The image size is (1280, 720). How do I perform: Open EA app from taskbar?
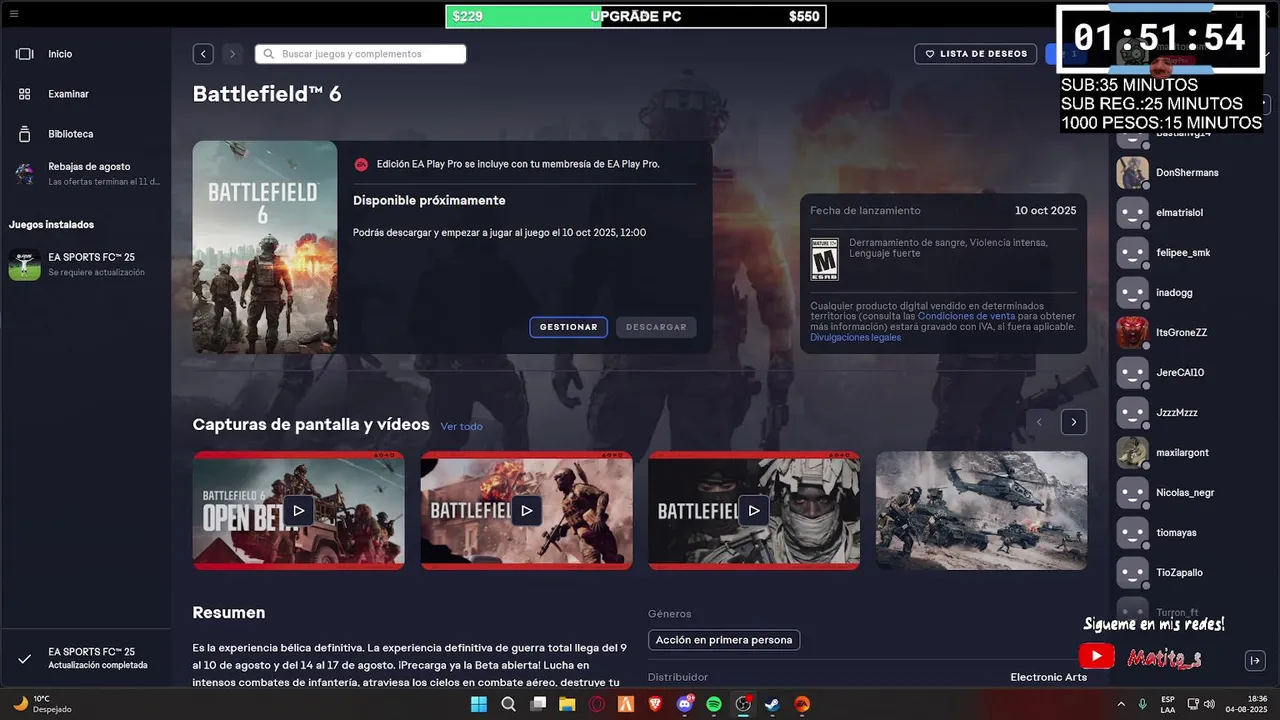pos(802,704)
